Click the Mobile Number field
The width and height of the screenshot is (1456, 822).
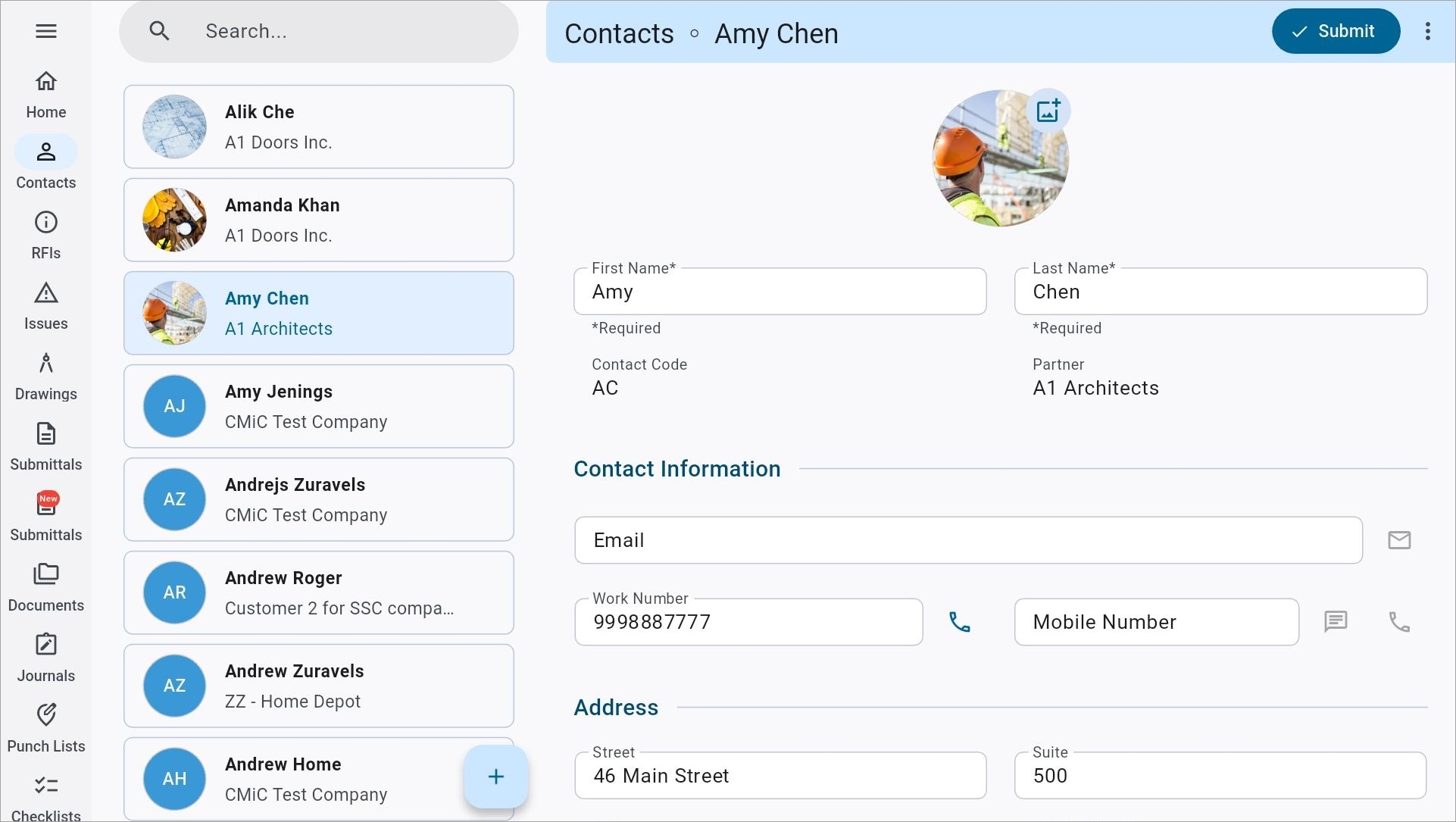point(1155,622)
